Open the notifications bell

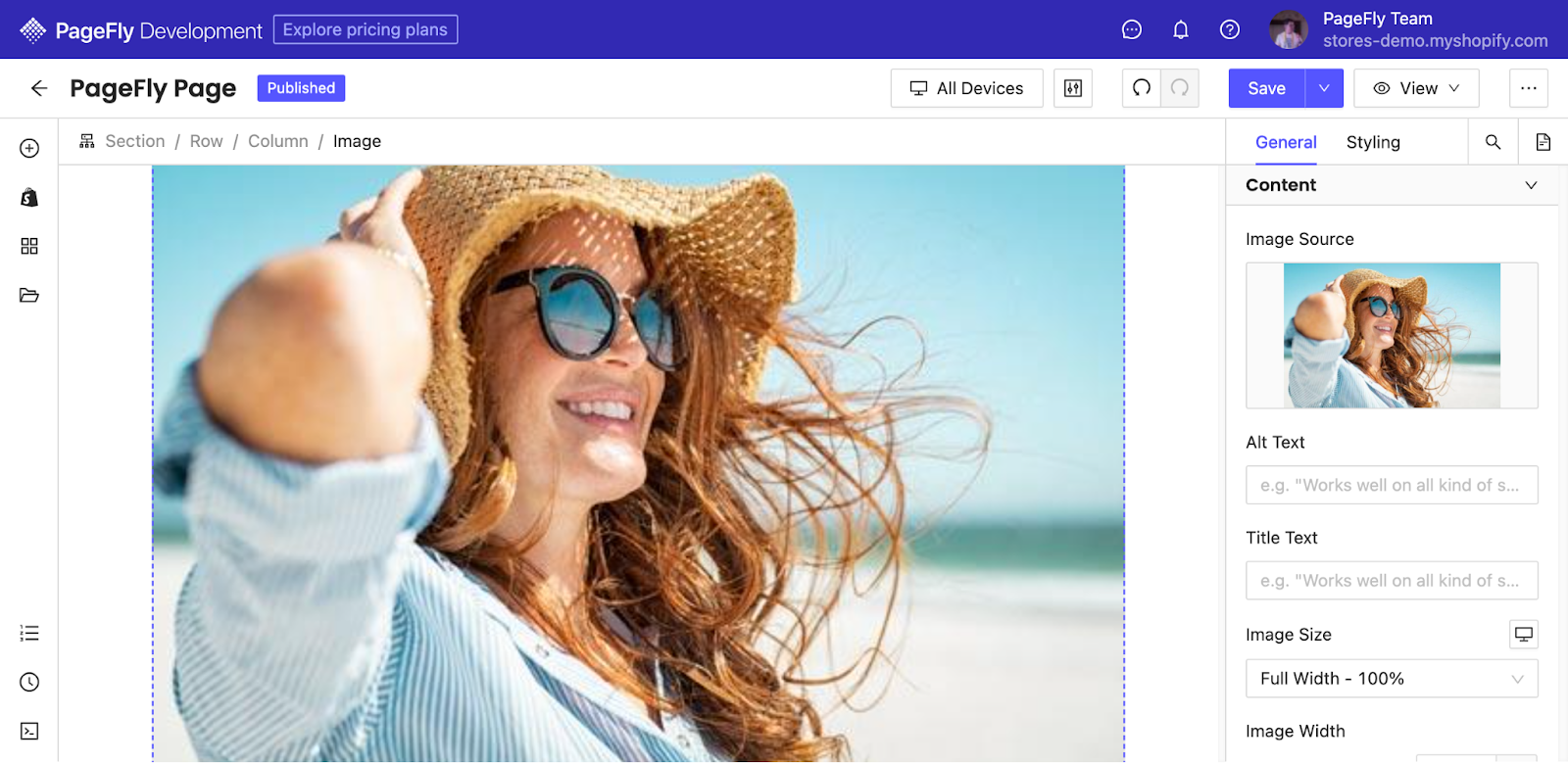pos(1181,29)
